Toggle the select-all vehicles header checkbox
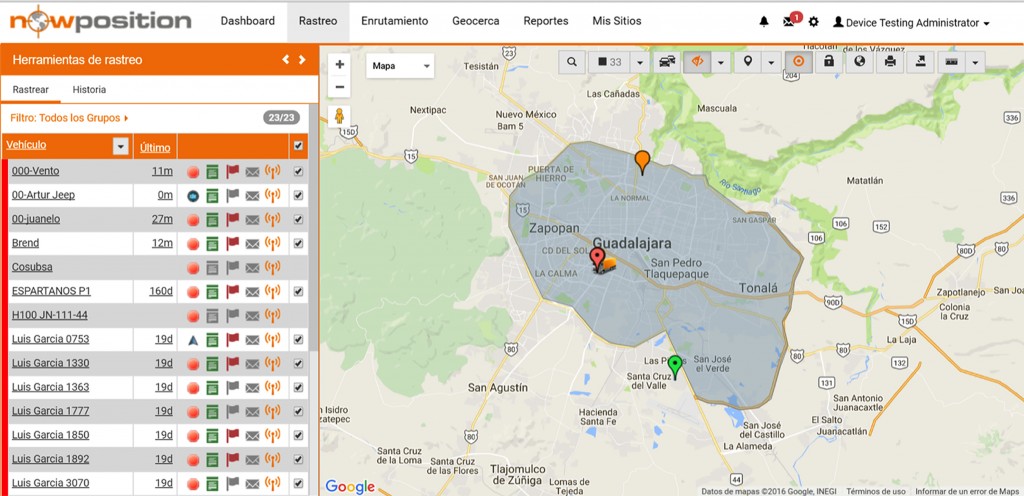Screen dimensions: 1024x496 [x=298, y=146]
